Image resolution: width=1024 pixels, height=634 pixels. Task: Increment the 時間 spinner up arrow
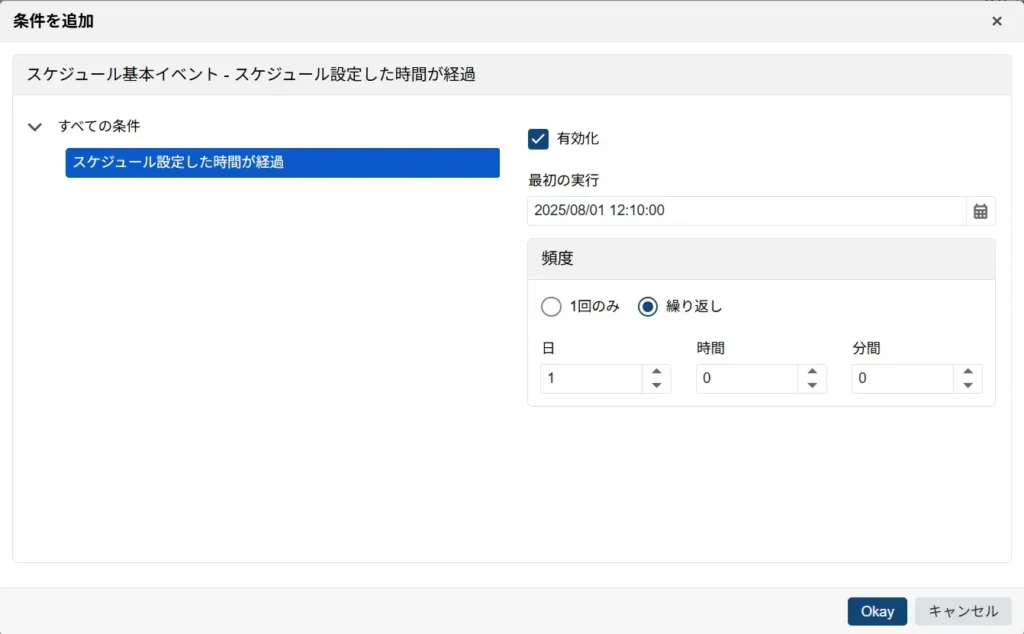click(x=812, y=372)
